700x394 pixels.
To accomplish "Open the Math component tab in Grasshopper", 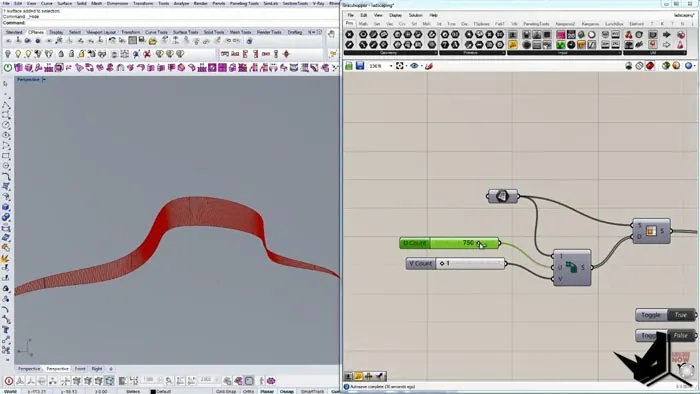I will click(363, 24).
